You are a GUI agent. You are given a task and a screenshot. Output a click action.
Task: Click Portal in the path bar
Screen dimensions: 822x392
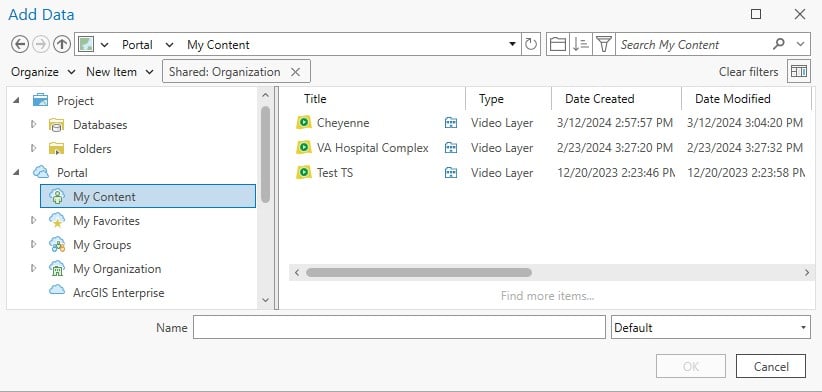click(x=137, y=45)
